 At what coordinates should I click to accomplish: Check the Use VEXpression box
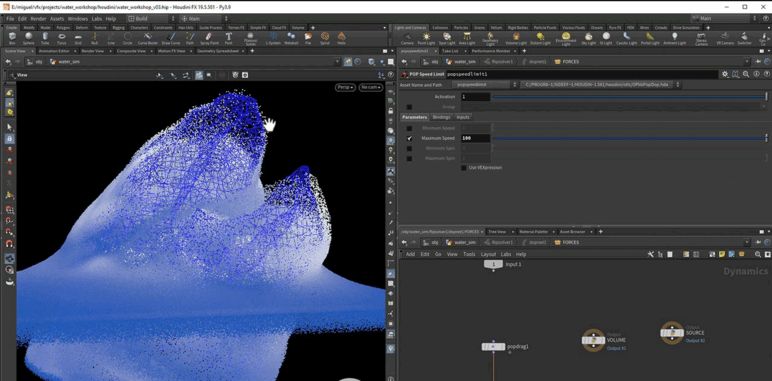tap(463, 168)
